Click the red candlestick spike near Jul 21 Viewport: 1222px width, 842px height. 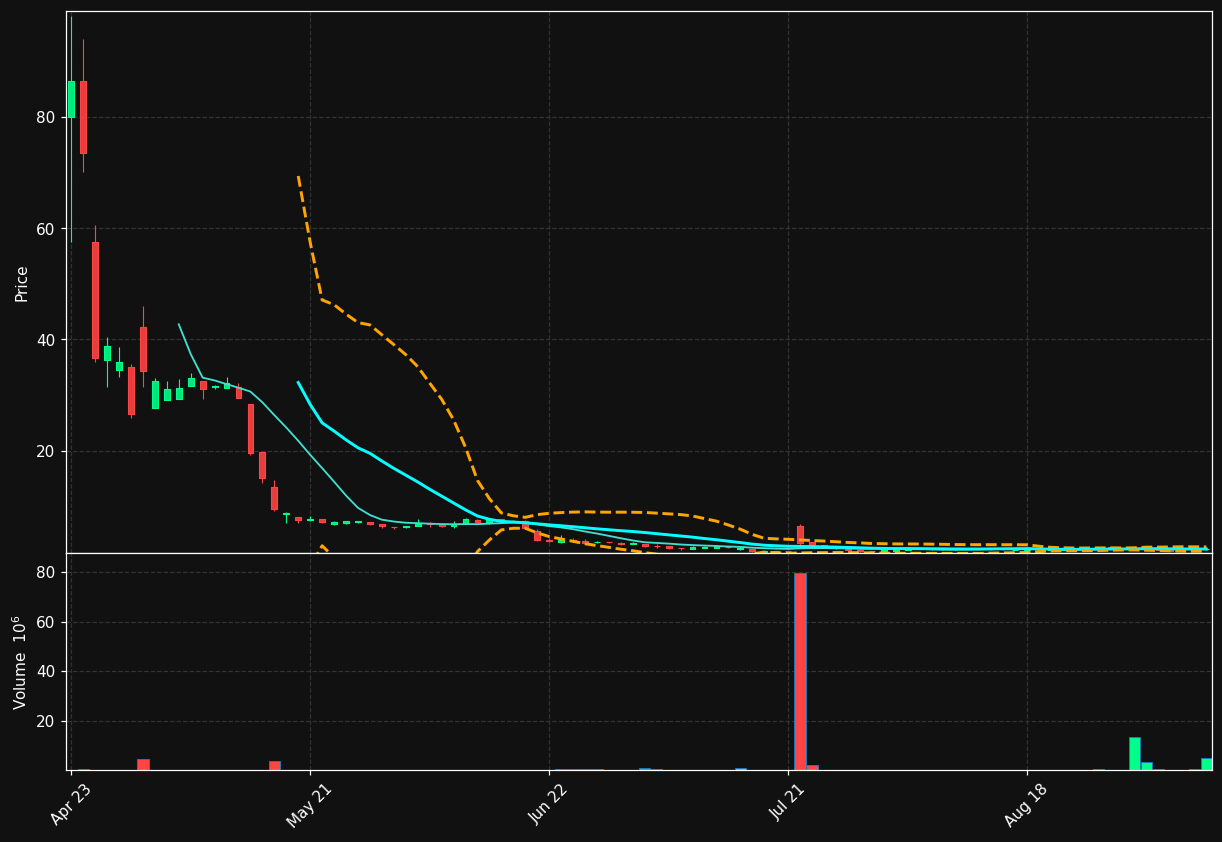(800, 535)
